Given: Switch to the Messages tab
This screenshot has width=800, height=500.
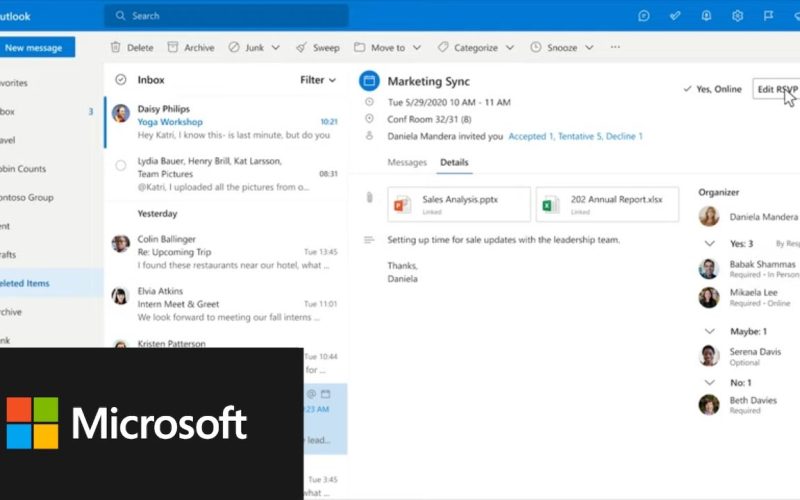Looking at the screenshot, I should (407, 162).
